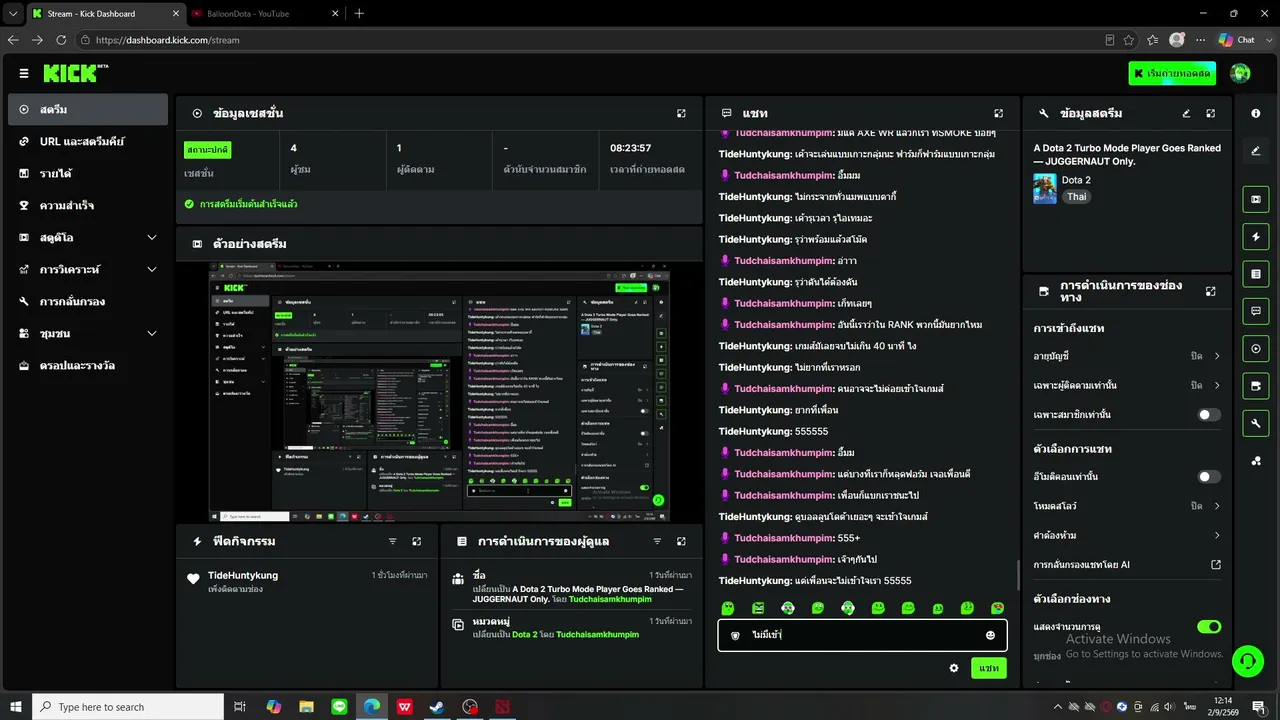Open ดรอปและรางวัล in the sidebar
The image size is (1280, 720).
click(88, 365)
